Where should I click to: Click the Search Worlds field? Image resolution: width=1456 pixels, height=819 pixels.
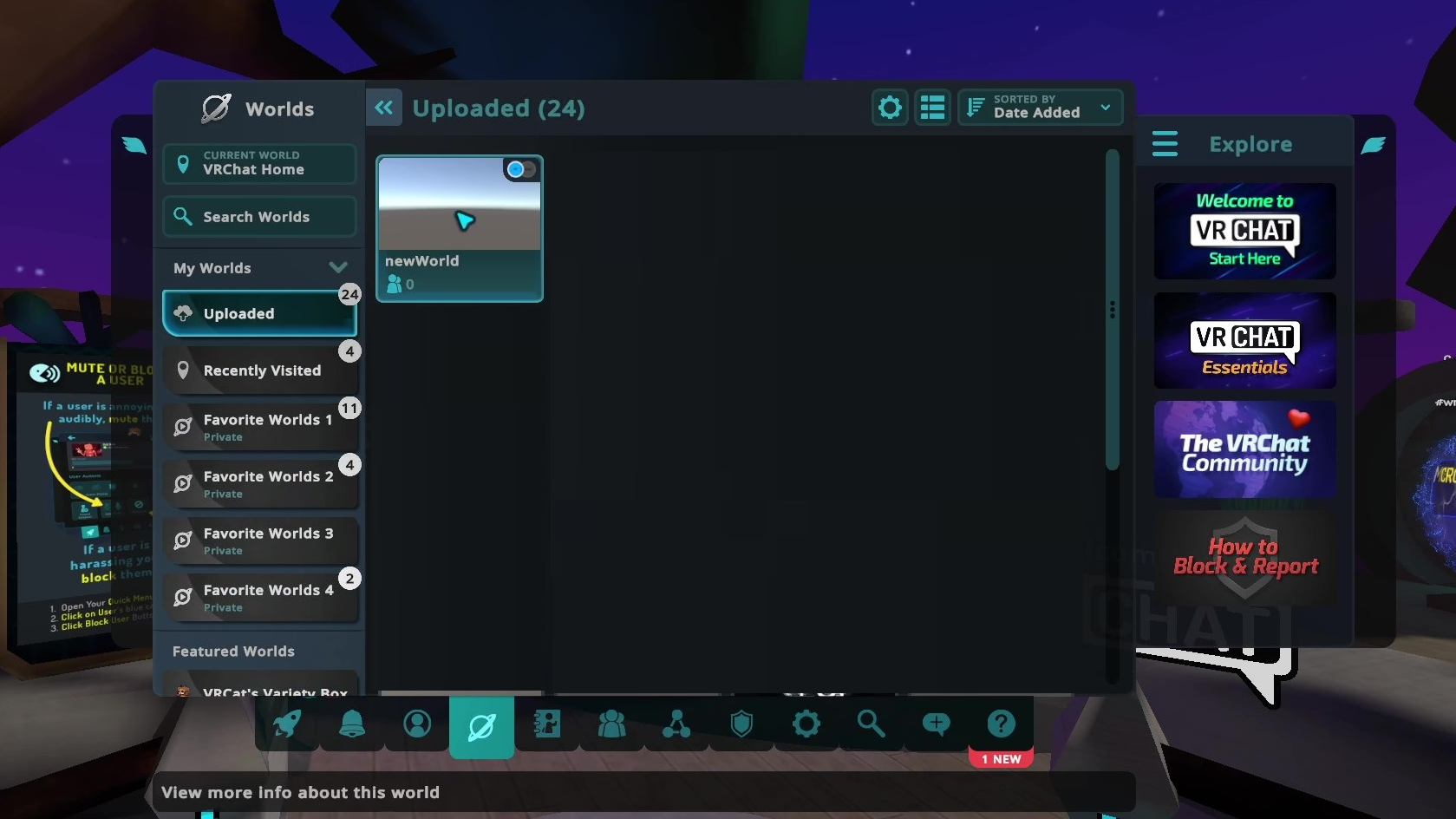coord(259,217)
